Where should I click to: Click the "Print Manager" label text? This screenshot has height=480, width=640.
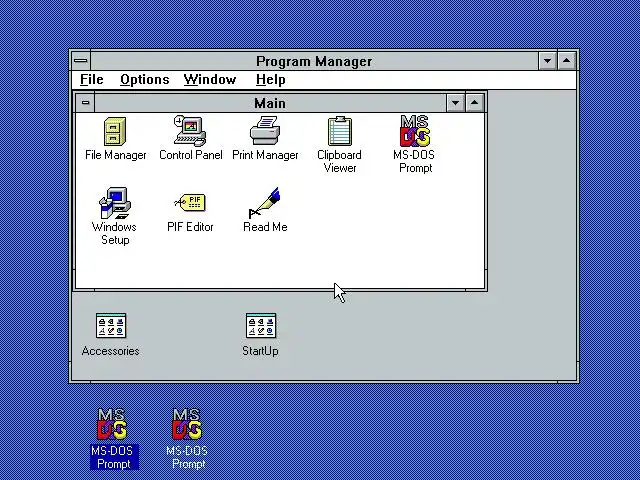265,155
